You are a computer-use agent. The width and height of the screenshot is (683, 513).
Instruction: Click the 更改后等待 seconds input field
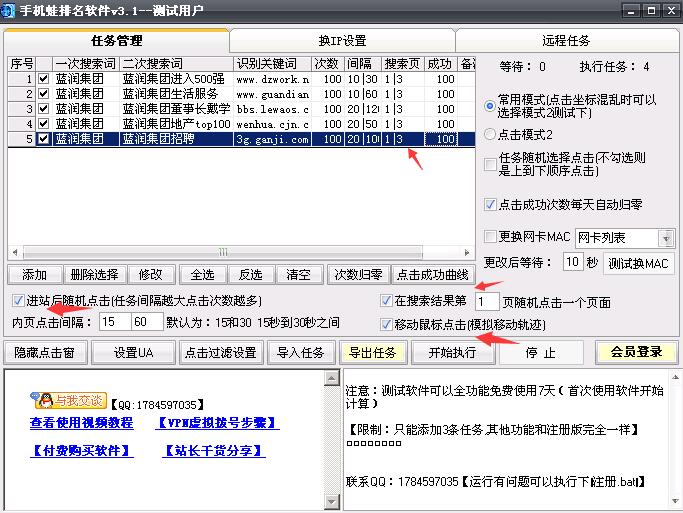click(x=572, y=262)
